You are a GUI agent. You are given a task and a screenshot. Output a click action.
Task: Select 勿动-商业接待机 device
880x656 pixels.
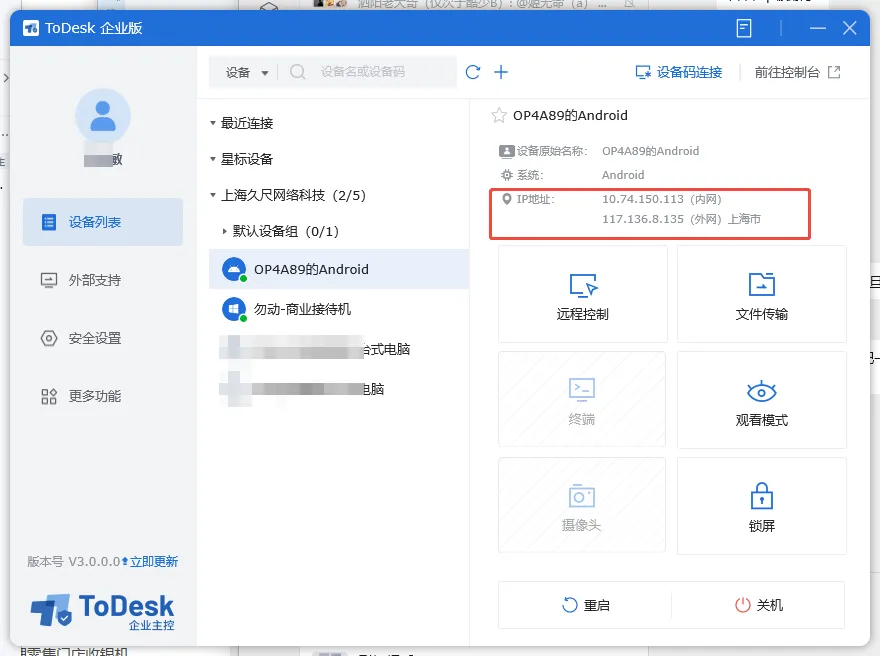coord(339,309)
